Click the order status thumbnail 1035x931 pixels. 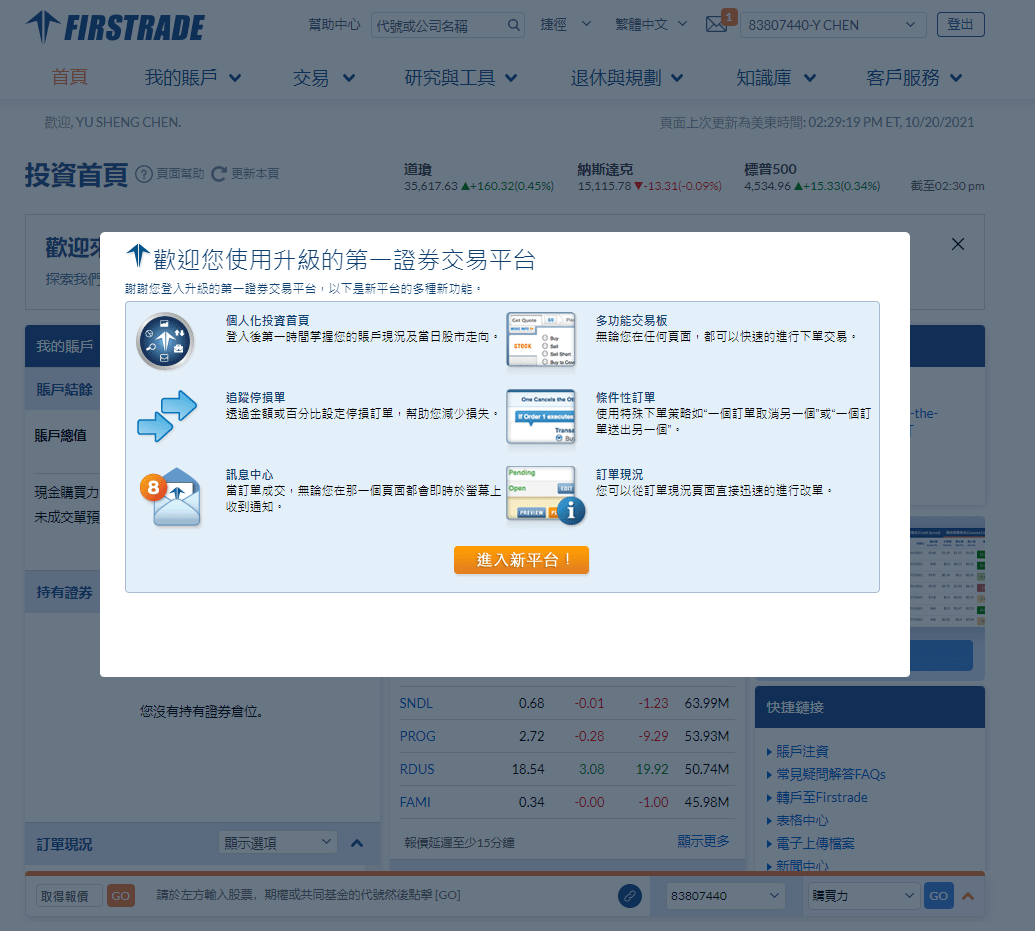[x=545, y=495]
